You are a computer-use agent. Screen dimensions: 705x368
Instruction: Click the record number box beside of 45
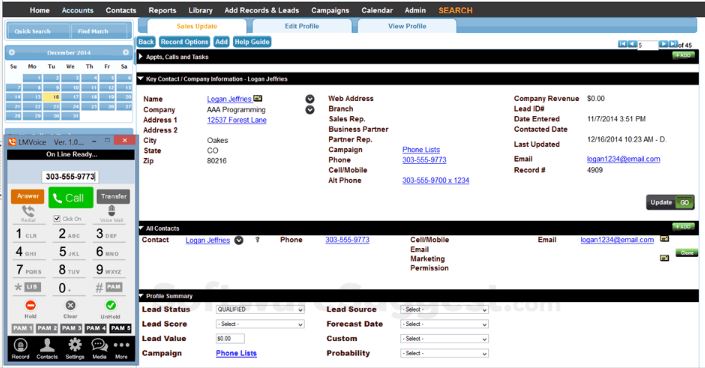(647, 45)
